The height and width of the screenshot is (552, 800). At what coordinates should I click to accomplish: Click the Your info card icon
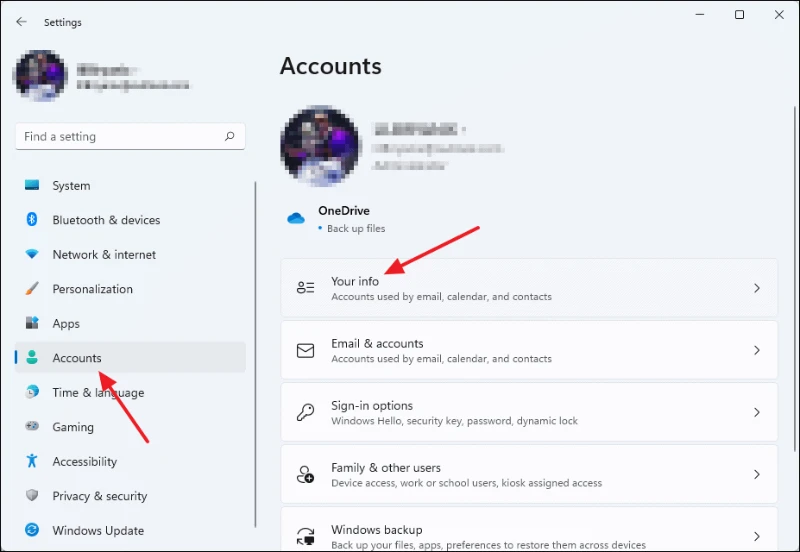306,288
